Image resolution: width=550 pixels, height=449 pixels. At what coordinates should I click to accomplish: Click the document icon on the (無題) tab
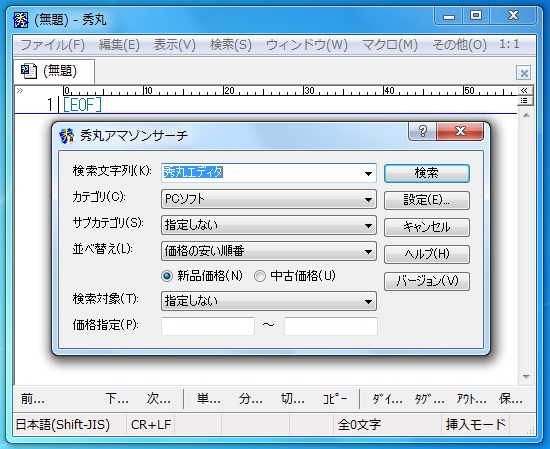click(x=28, y=71)
